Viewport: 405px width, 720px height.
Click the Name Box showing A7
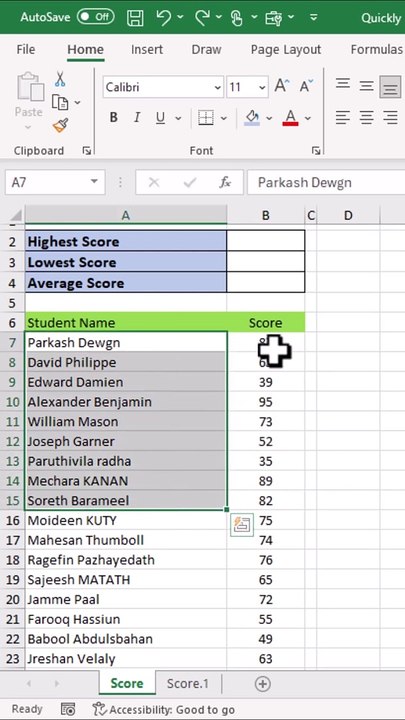(x=55, y=182)
